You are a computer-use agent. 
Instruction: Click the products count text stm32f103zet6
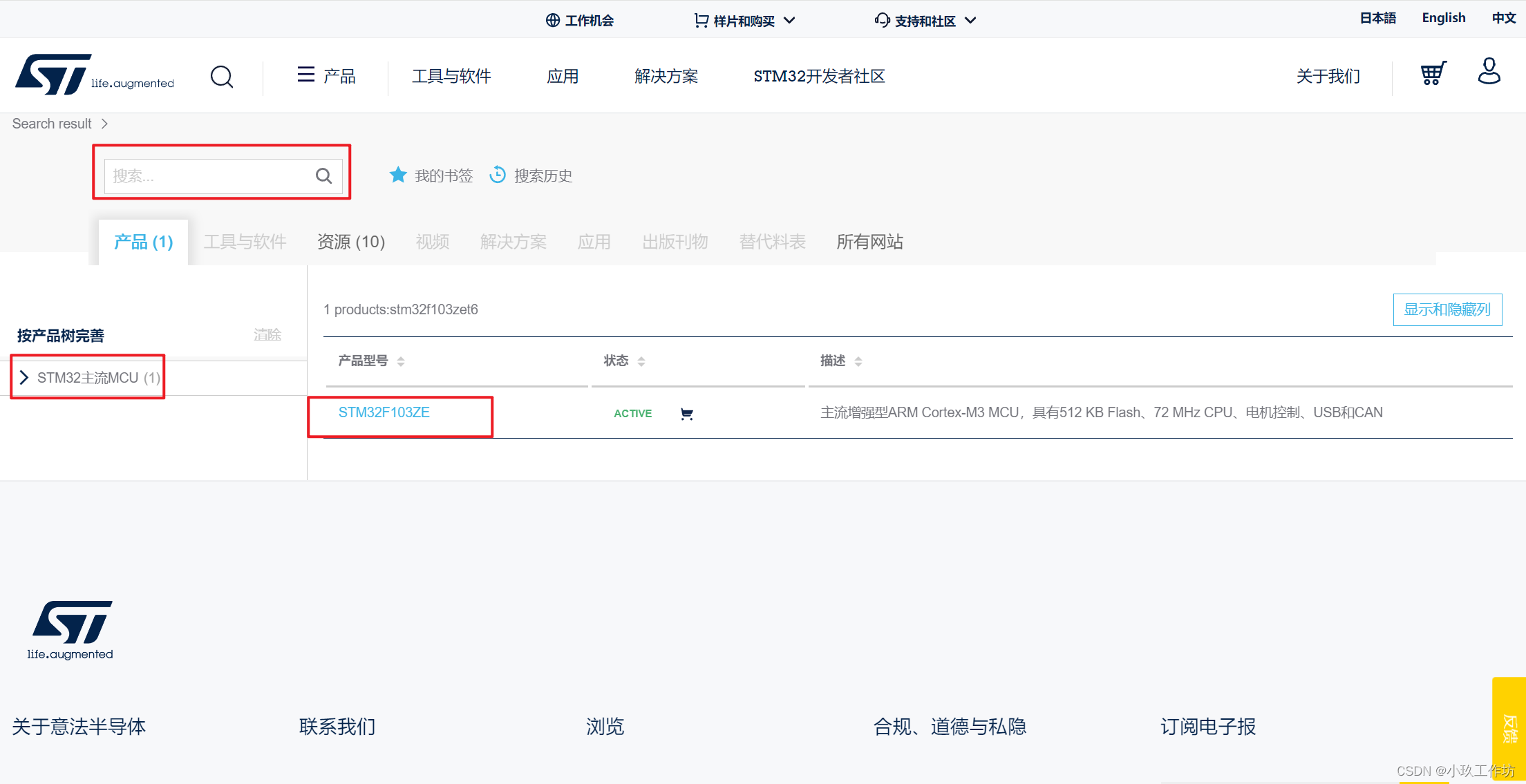401,309
